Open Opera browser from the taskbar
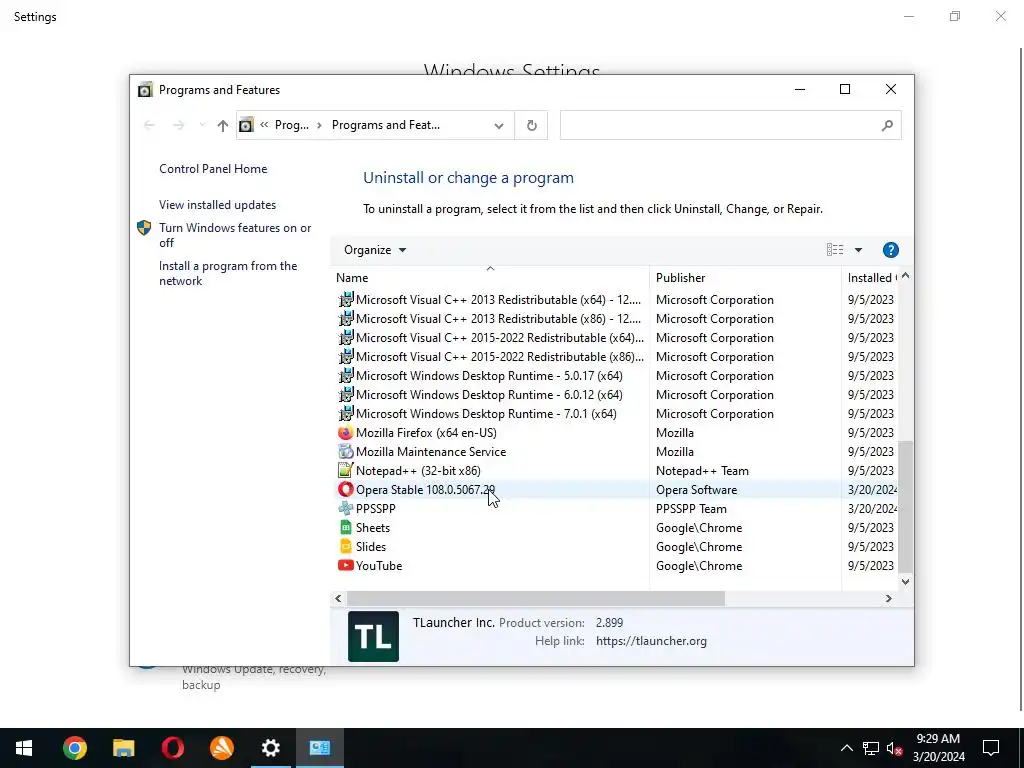 (x=172, y=748)
